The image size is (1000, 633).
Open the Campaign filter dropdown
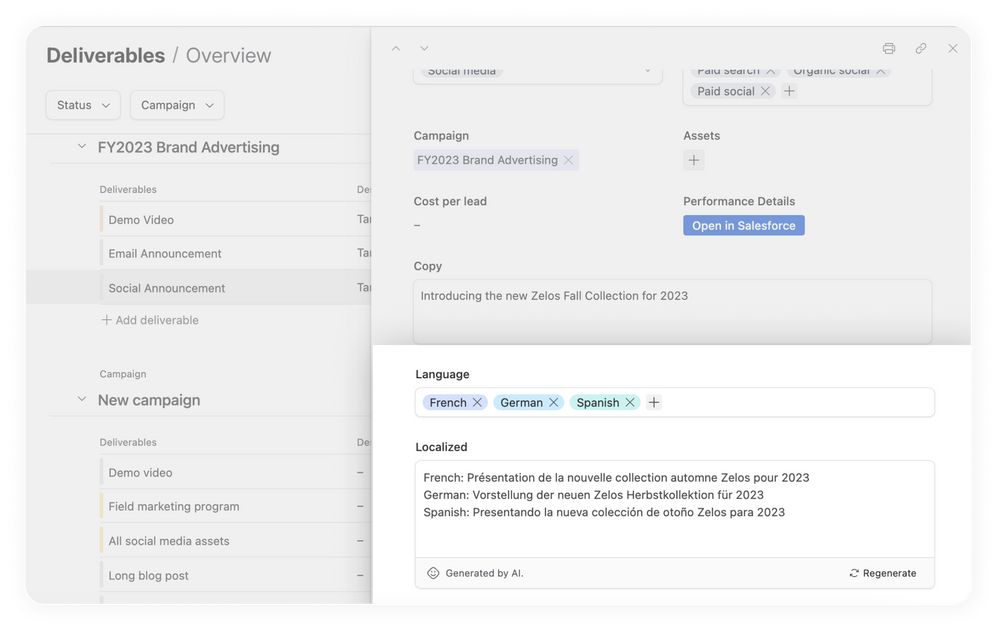coord(177,105)
